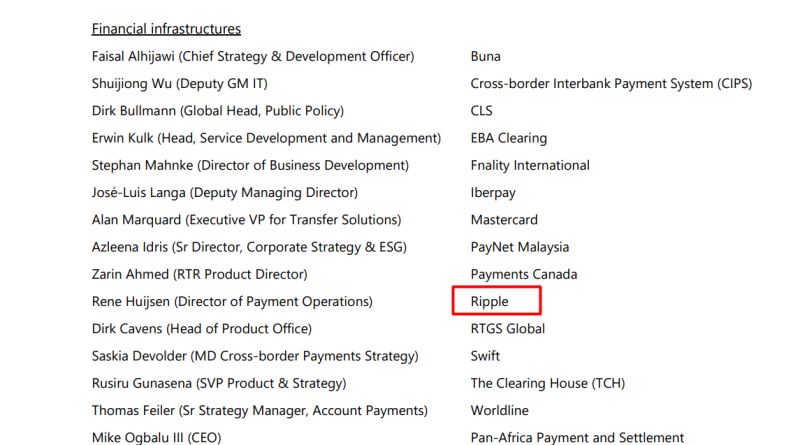
Task: Select 'José-Luis Langa (Deputy Managing Director)'
Action: coord(225,192)
